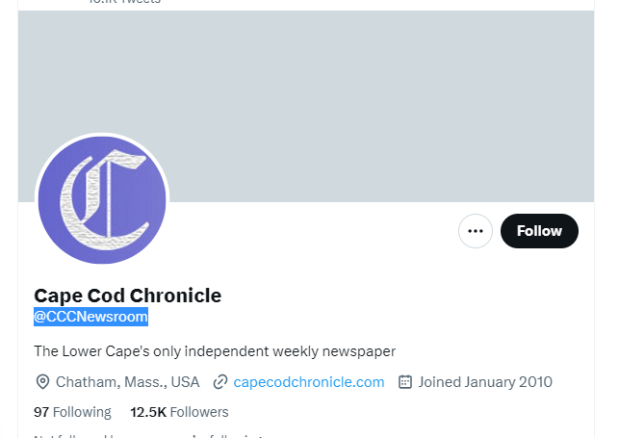Click empty space between avatar and options button
Screen dimensions: 619x438
pyautogui.click(x=310, y=240)
